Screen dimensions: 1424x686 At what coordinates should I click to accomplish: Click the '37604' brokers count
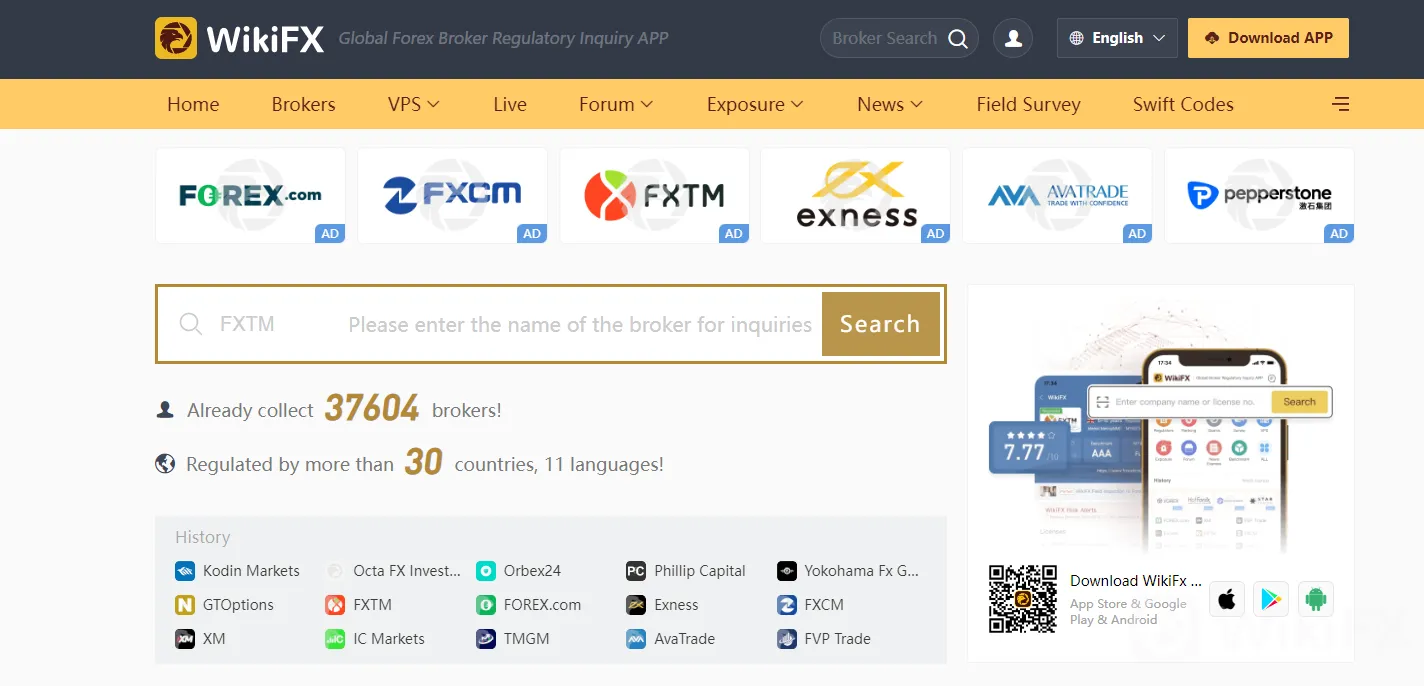click(x=372, y=408)
